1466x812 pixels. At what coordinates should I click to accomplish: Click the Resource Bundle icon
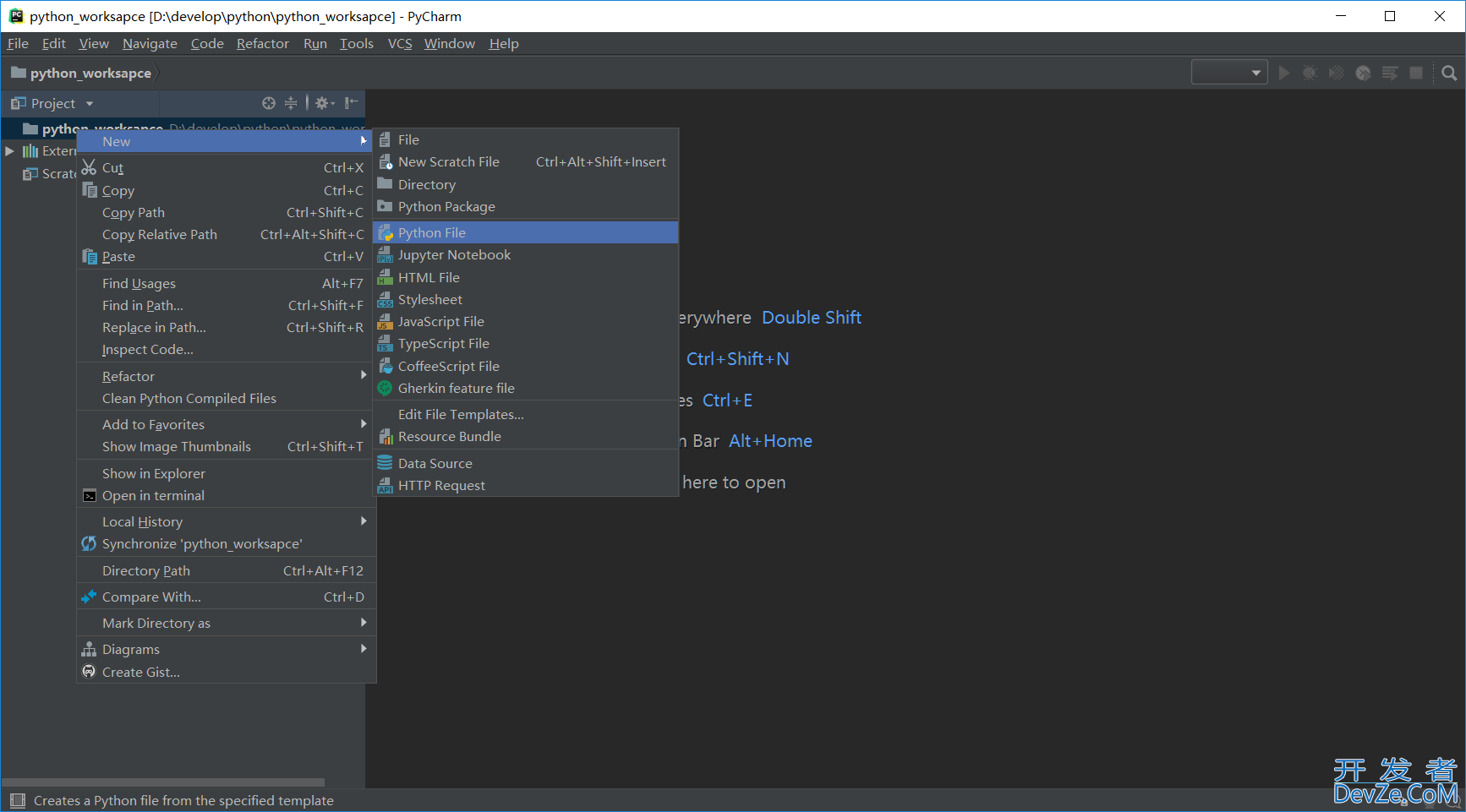385,436
